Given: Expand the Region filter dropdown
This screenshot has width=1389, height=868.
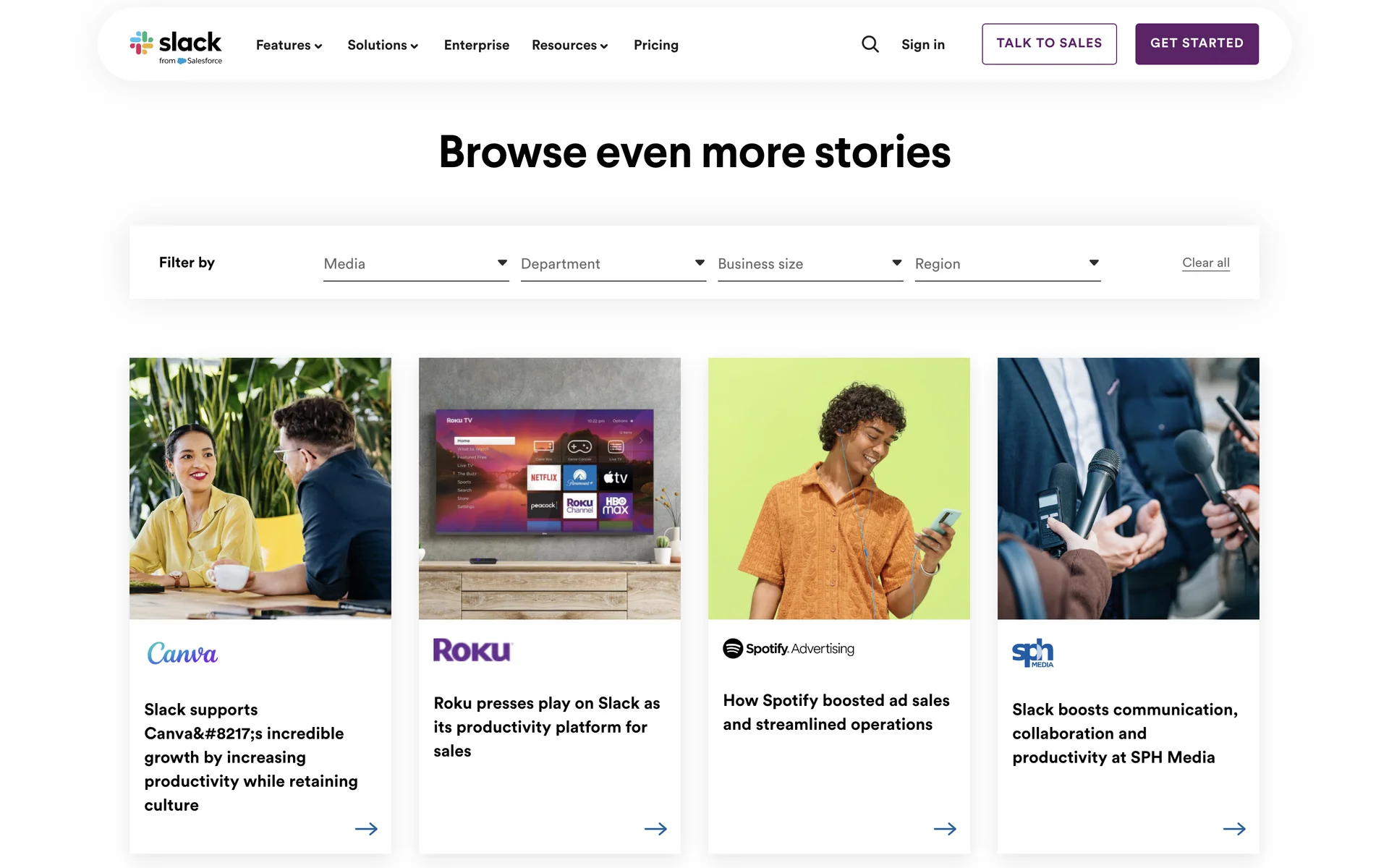Looking at the screenshot, I should pyautogui.click(x=1007, y=264).
